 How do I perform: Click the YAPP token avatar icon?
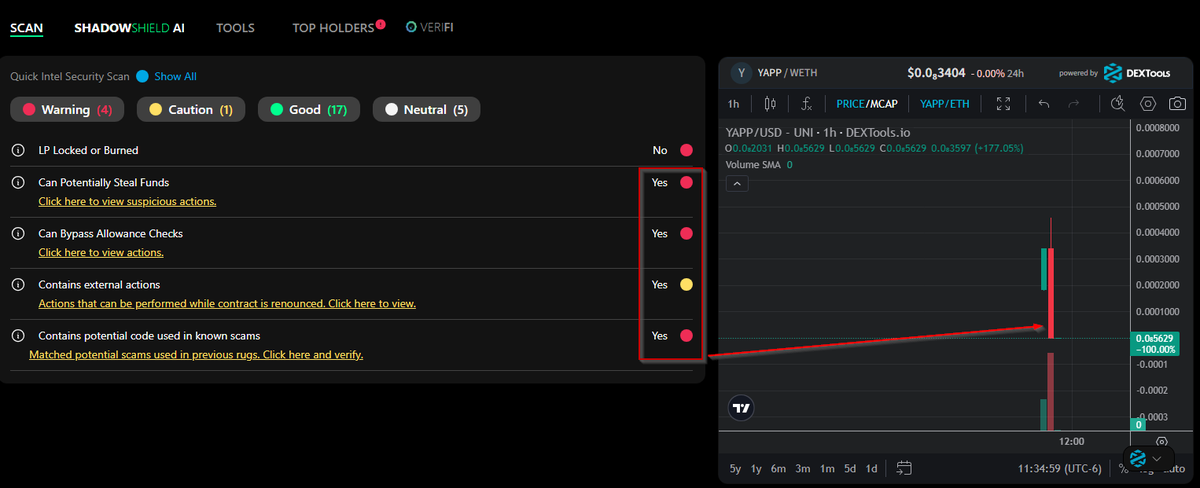pos(741,72)
